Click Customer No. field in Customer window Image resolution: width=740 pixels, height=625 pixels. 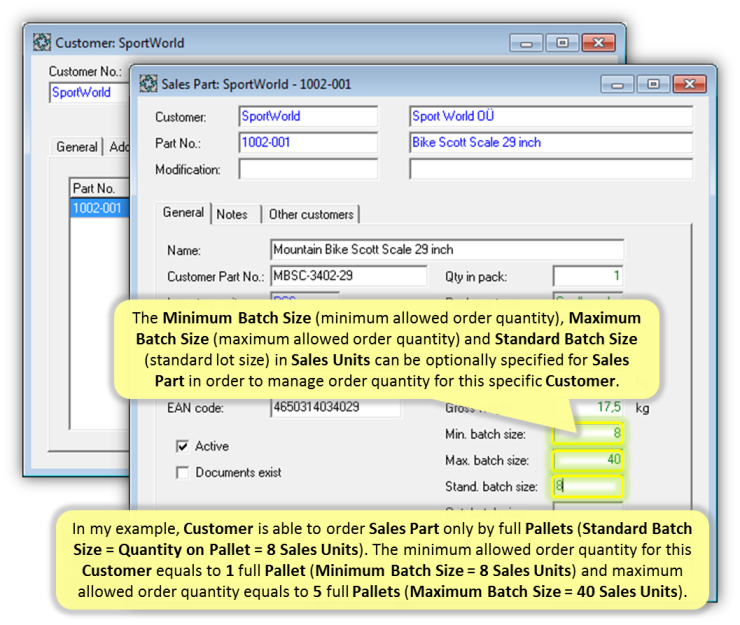point(89,93)
